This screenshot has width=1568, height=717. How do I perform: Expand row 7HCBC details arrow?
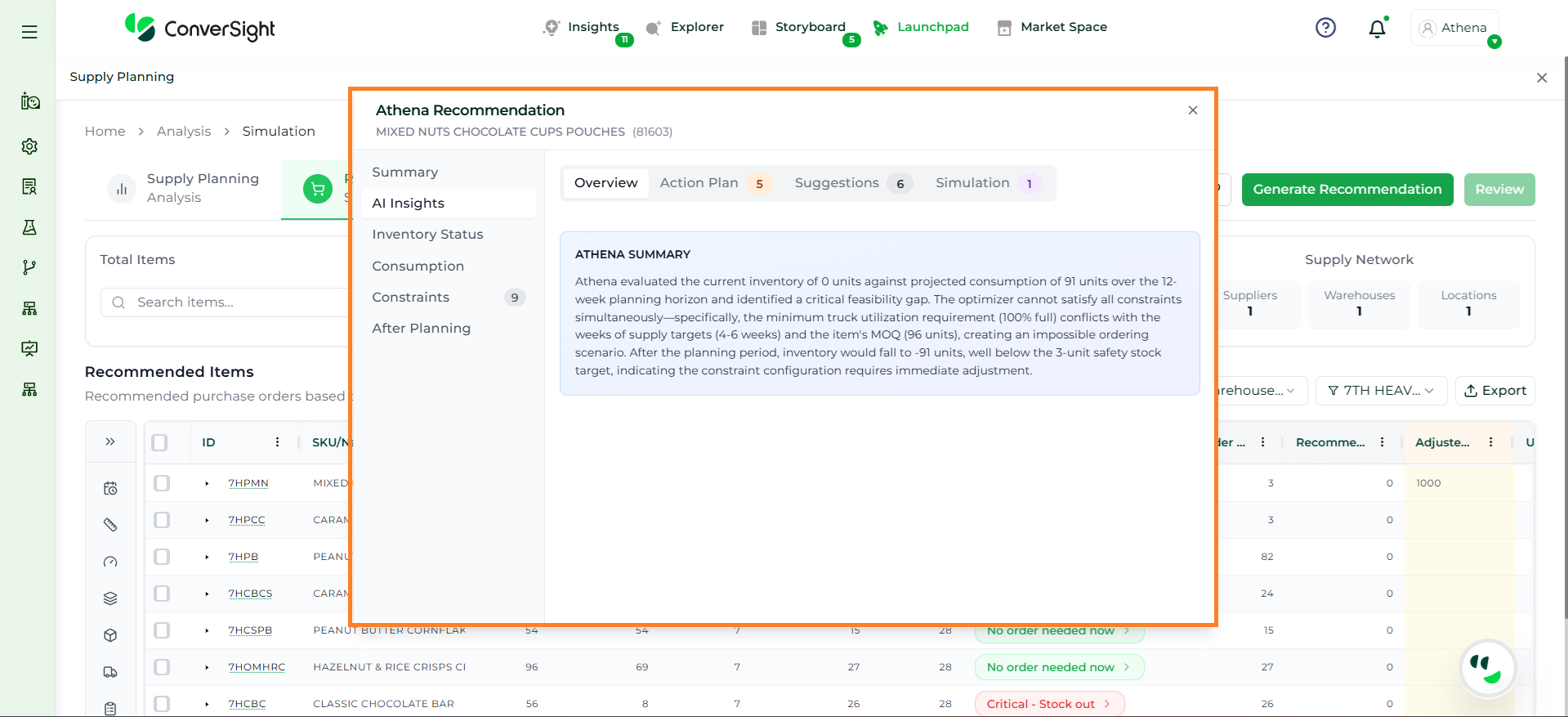click(207, 704)
